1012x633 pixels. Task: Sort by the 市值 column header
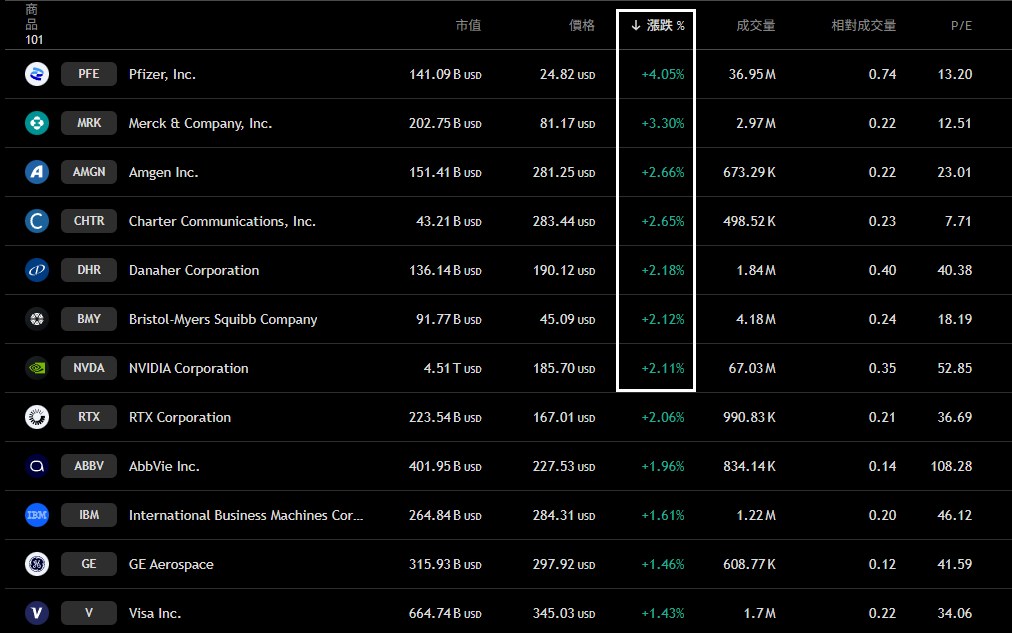pyautogui.click(x=468, y=26)
